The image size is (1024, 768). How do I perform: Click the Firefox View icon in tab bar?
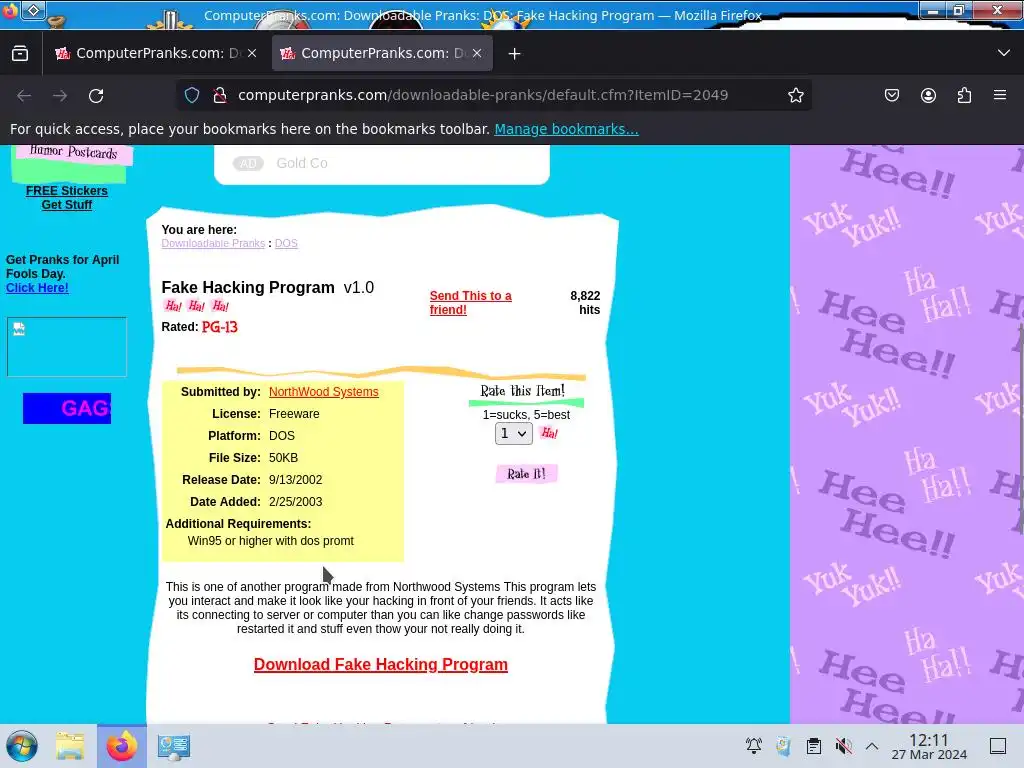pyautogui.click(x=20, y=54)
